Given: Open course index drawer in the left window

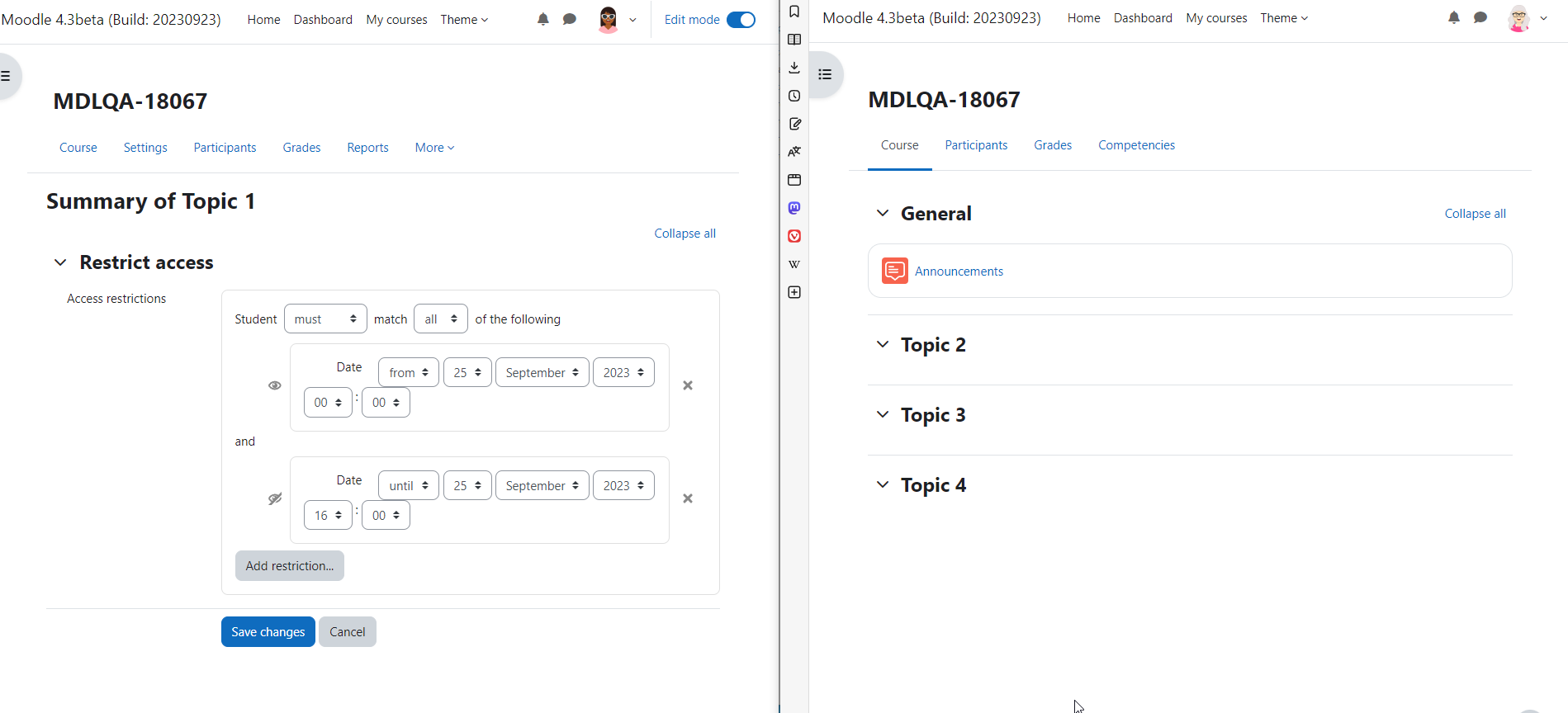Looking at the screenshot, I should (7, 76).
